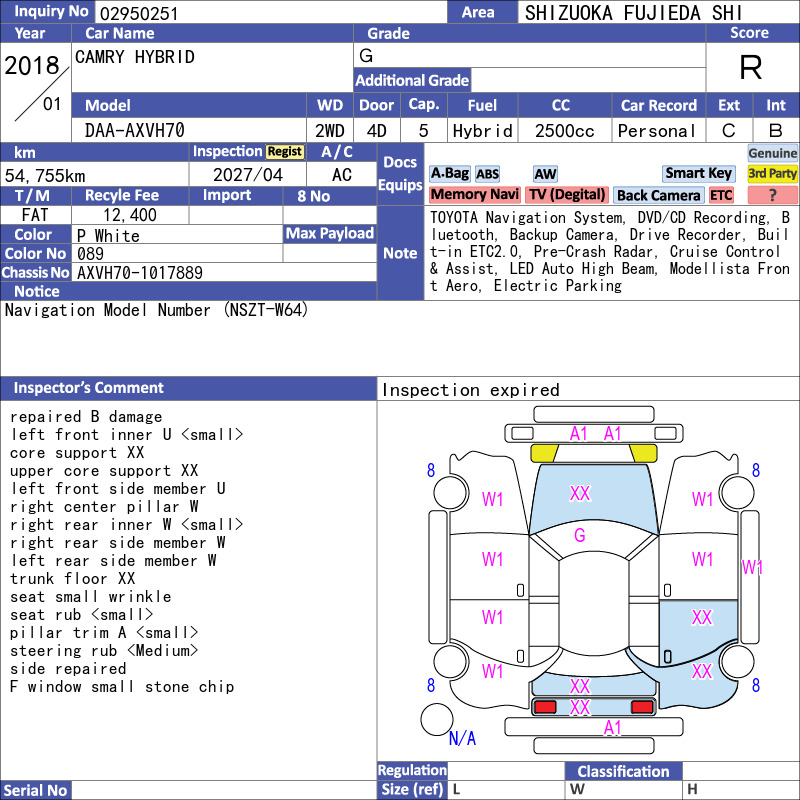Click the area SHIZUOKA FUJIEDA SHI

point(633,13)
